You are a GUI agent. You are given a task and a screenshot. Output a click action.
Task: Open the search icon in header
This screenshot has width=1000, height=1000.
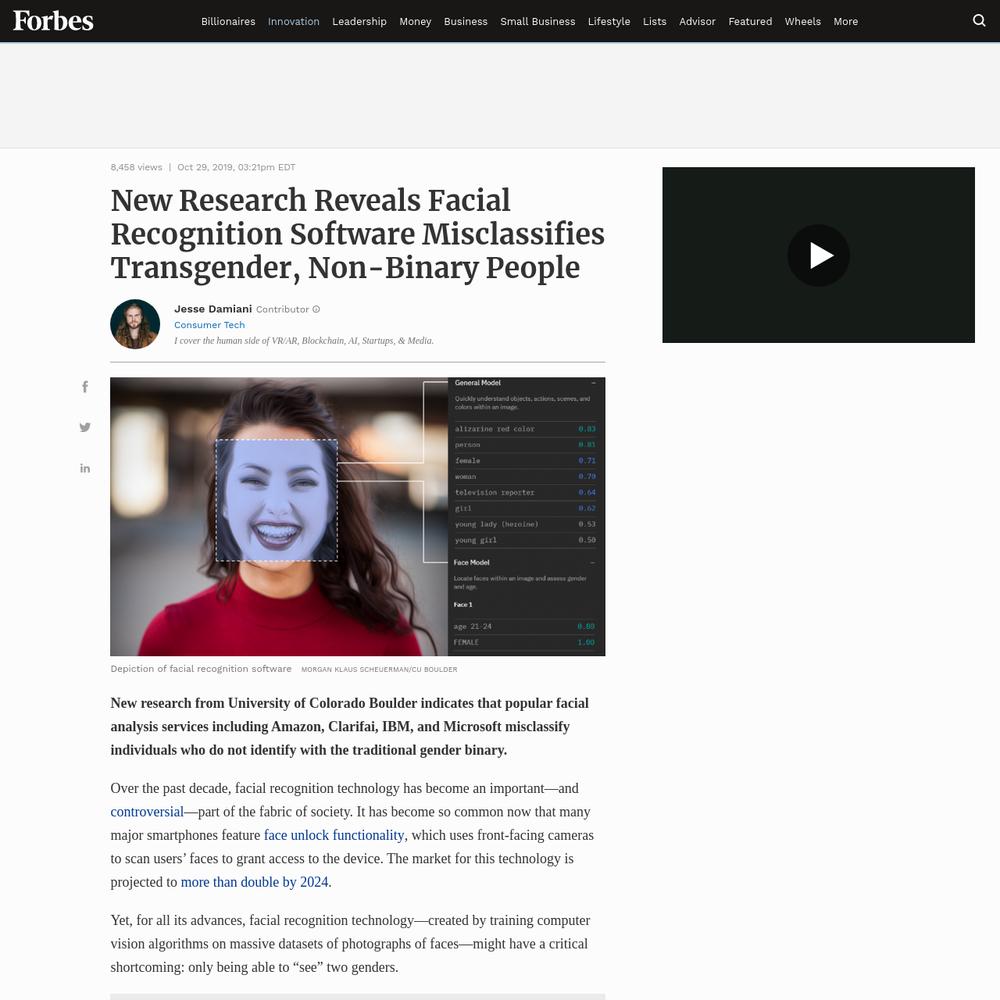click(x=979, y=20)
